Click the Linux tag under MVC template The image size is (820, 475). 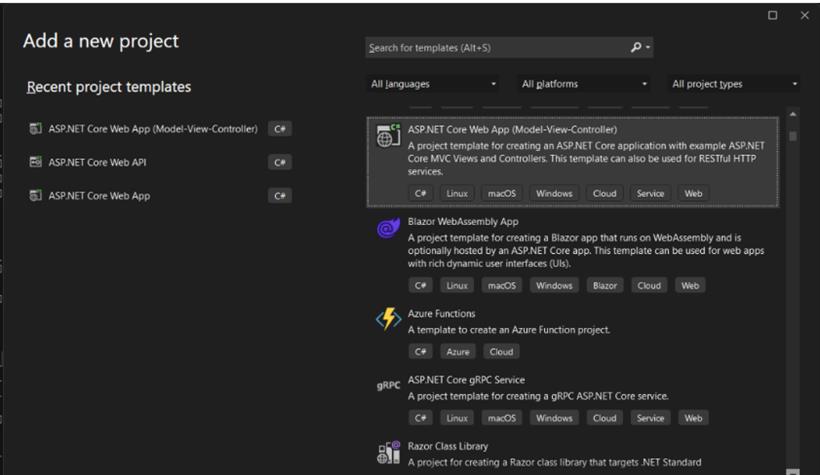coord(457,194)
